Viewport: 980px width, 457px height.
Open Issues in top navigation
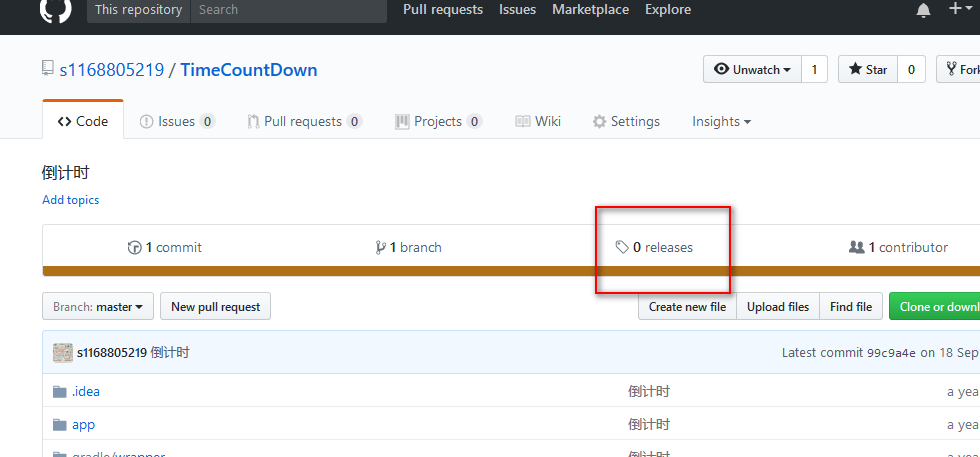pyautogui.click(x=518, y=9)
